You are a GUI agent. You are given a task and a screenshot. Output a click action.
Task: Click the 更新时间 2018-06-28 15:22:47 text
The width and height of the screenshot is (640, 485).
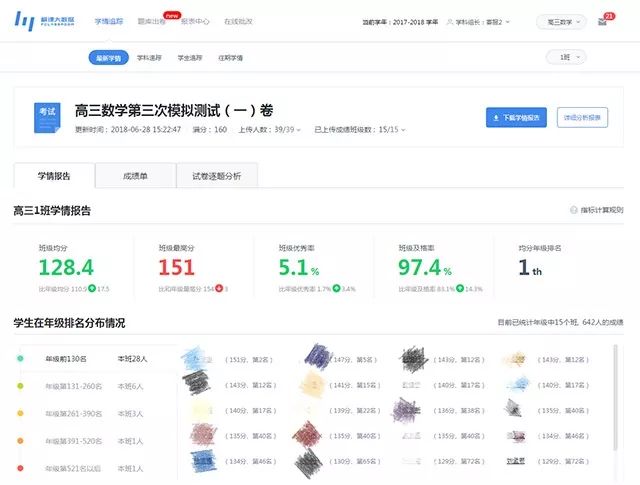[x=128, y=129]
